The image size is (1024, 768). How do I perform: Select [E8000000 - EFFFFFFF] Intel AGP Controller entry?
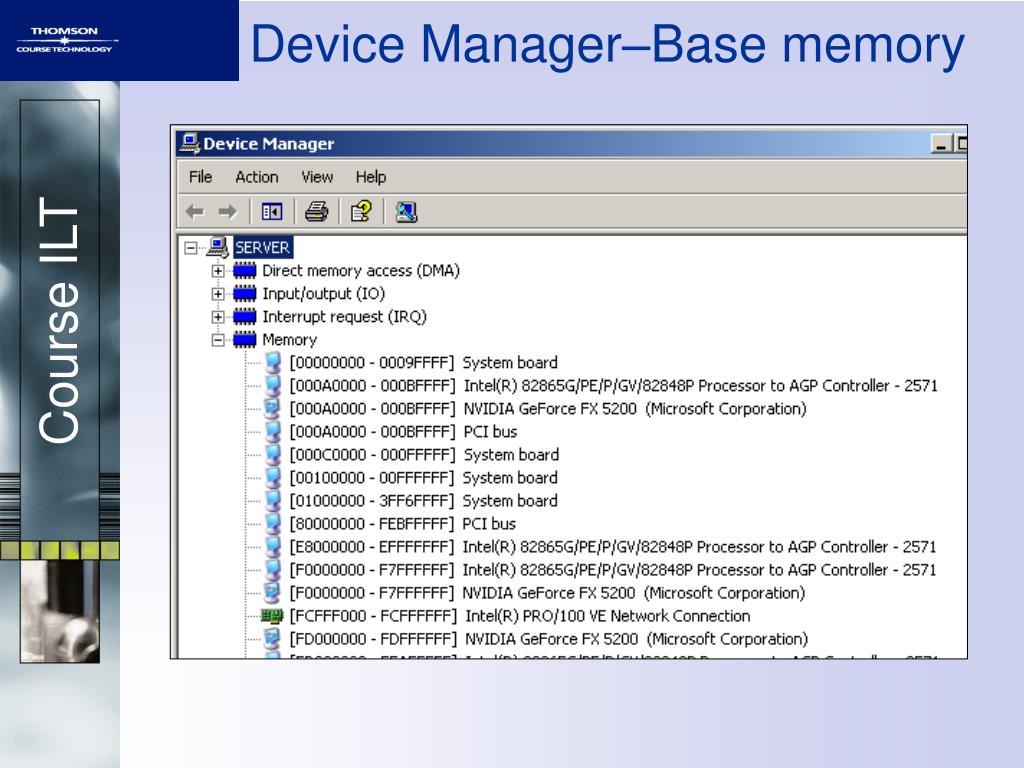tap(613, 547)
